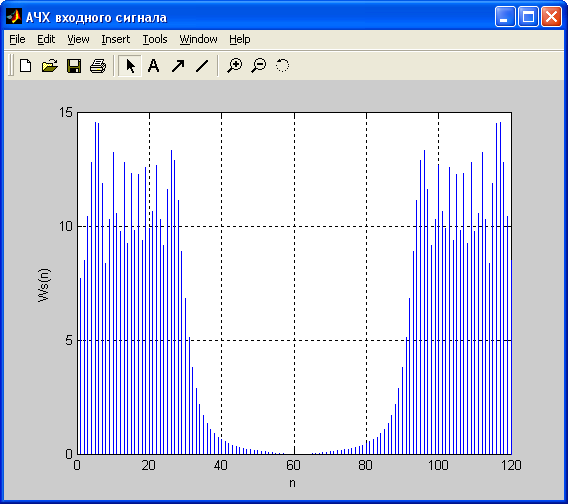Screen dimensions: 568x504
Task: Open a file with the folder icon
Action: click(50, 66)
